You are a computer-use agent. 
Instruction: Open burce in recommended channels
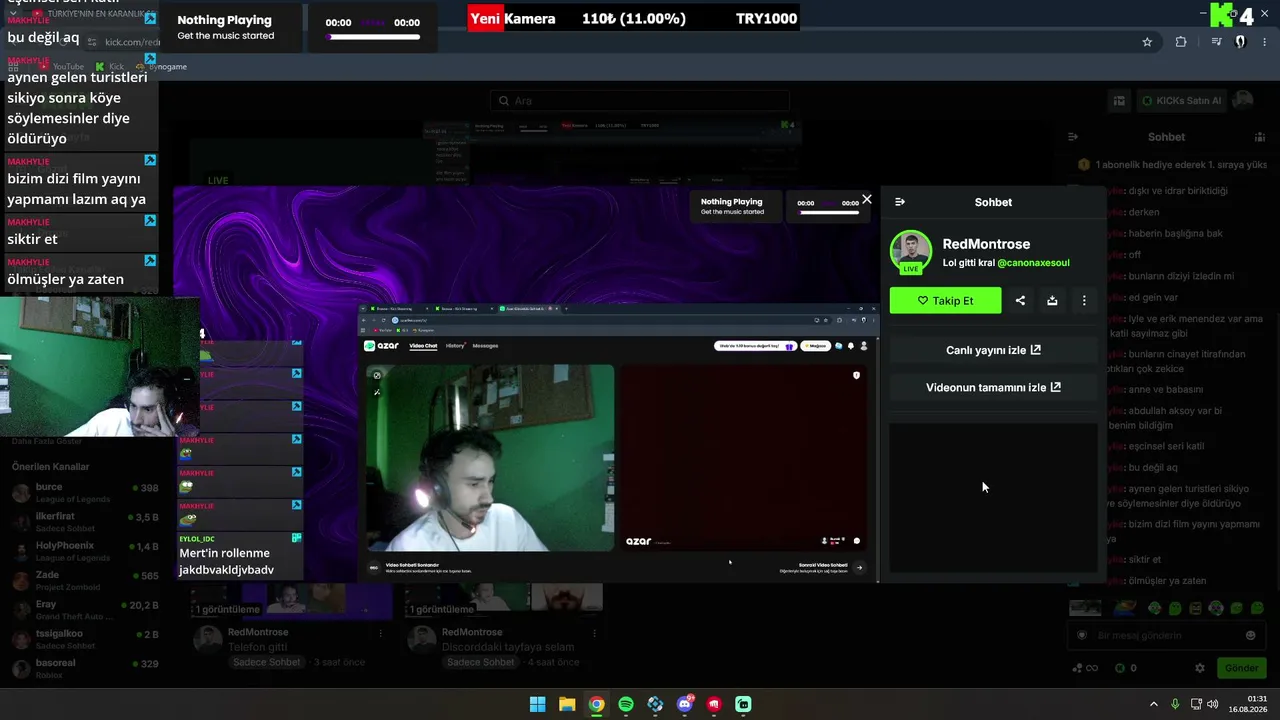pyautogui.click(x=85, y=493)
